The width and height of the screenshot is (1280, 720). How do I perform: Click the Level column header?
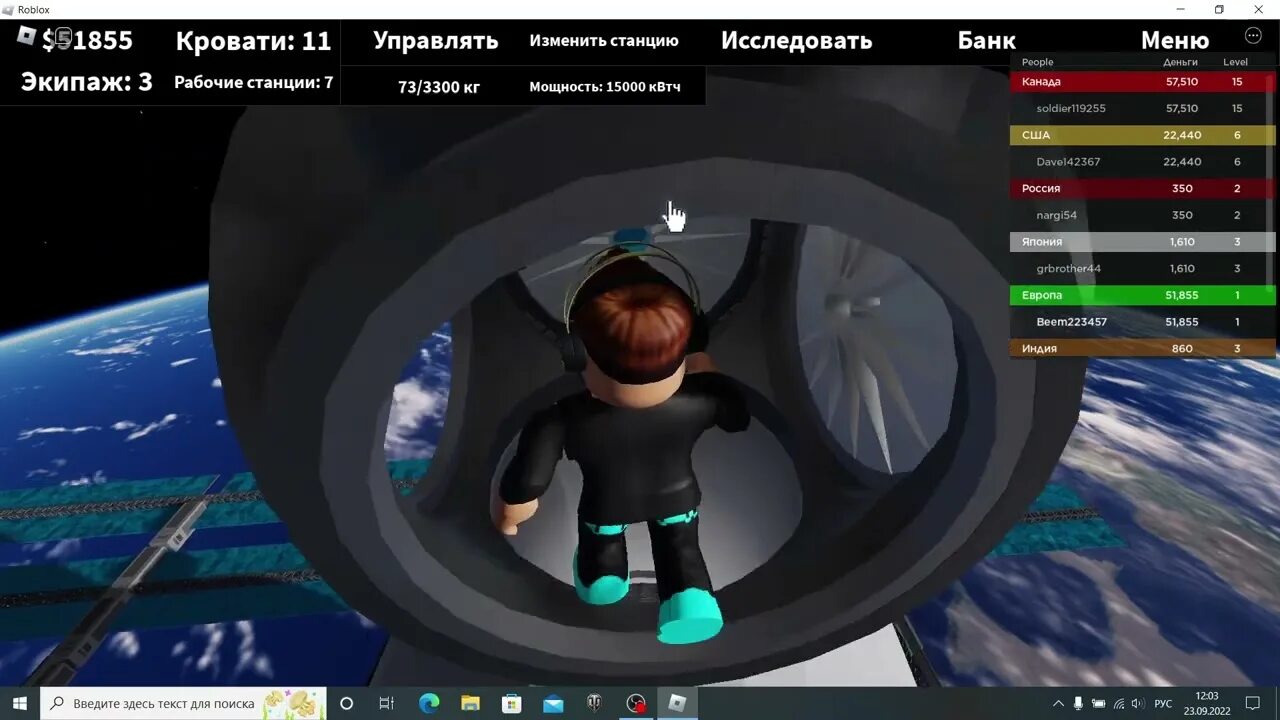click(x=1236, y=62)
